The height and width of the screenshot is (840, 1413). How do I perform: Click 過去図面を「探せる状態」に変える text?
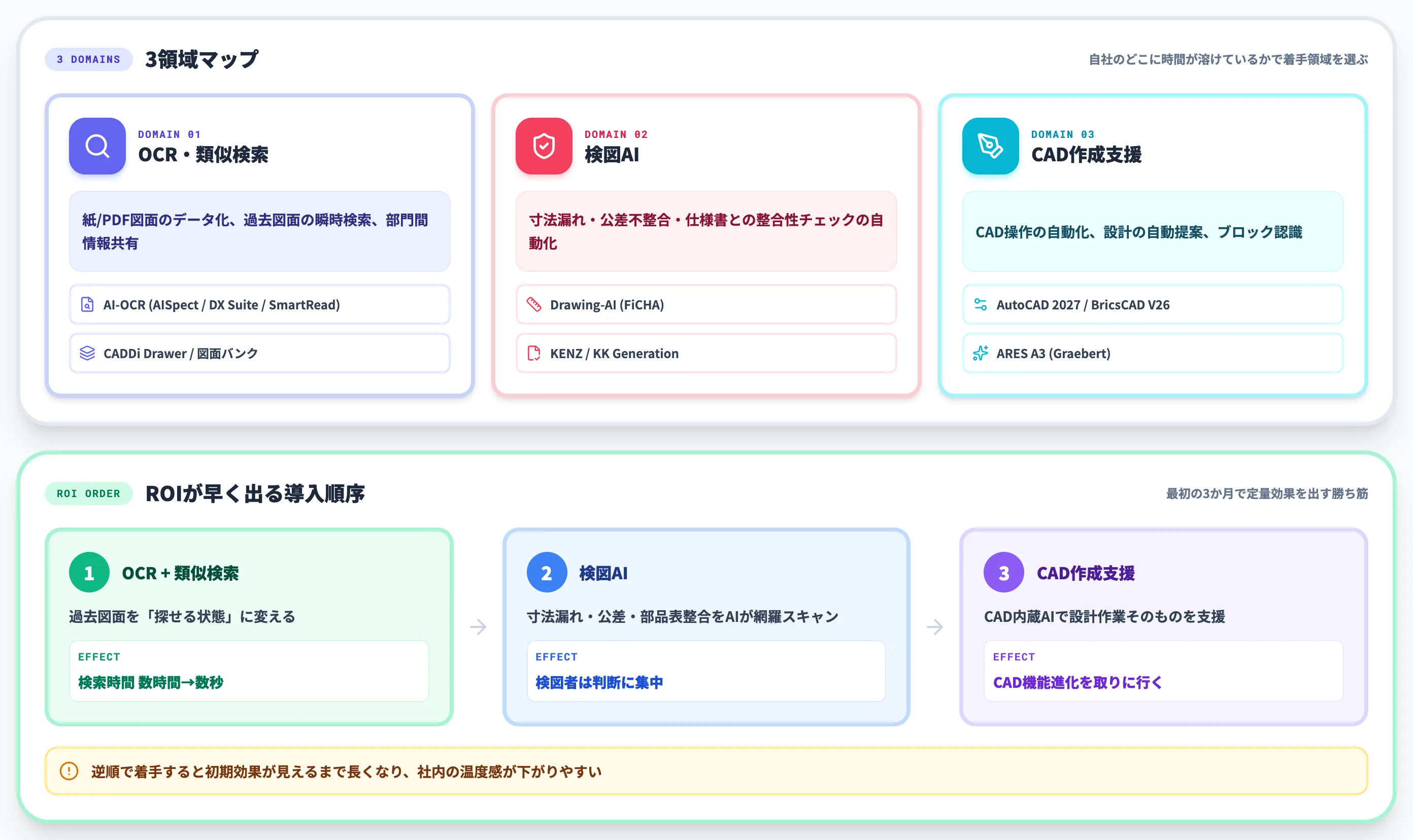182,616
